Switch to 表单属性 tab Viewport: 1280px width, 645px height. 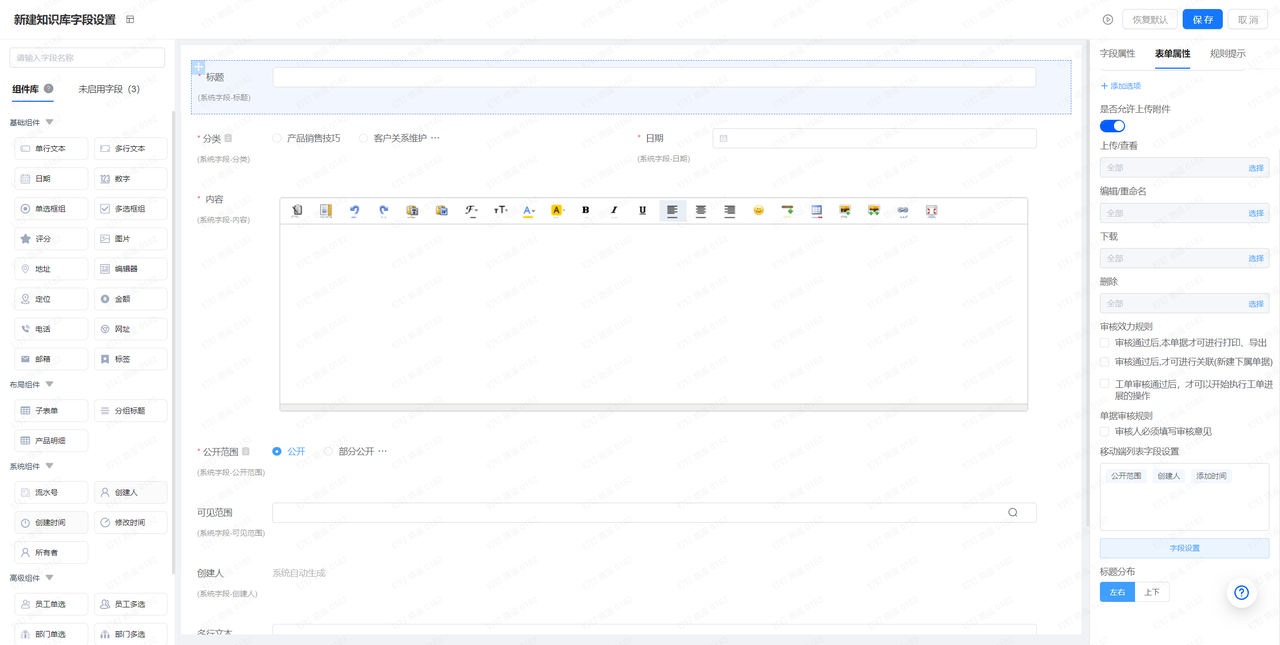1172,54
